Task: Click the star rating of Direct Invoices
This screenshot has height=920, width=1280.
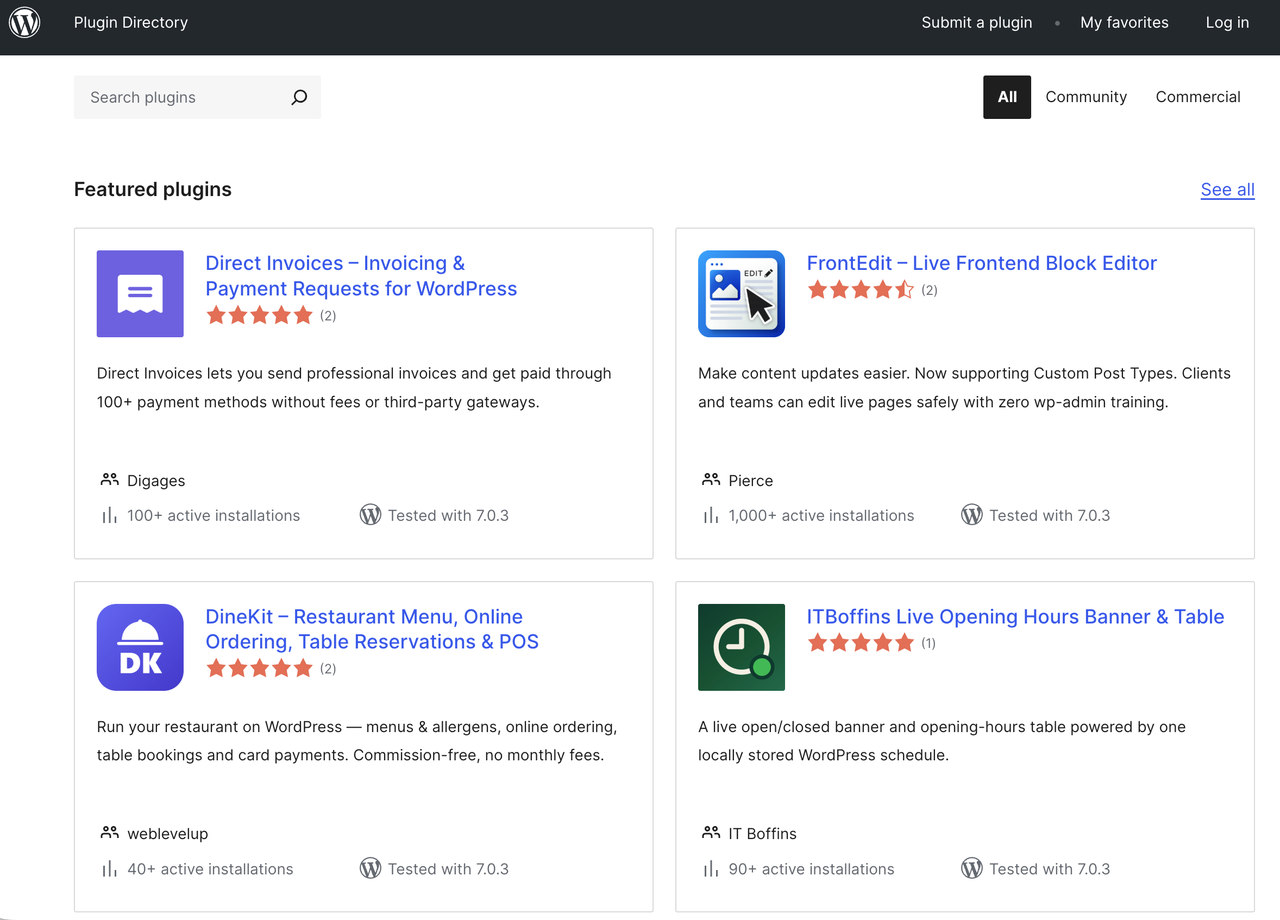Action: tap(260, 315)
